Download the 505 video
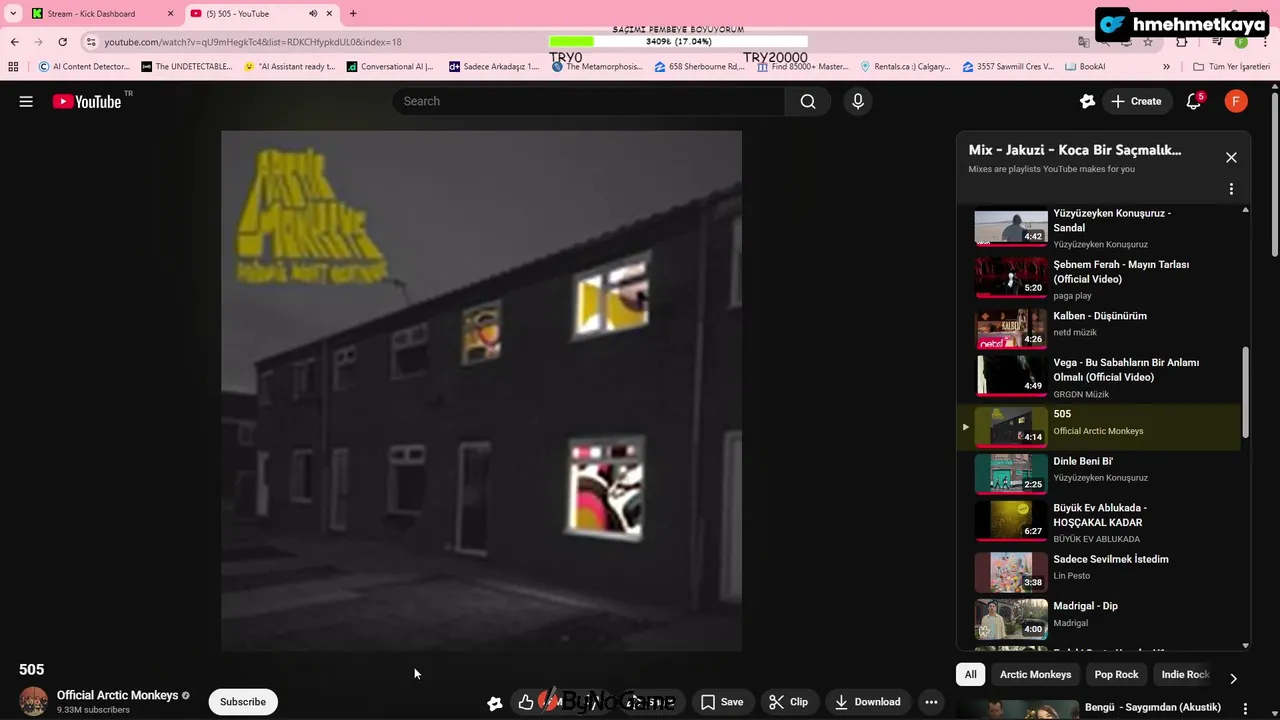1280x720 pixels. (x=868, y=702)
